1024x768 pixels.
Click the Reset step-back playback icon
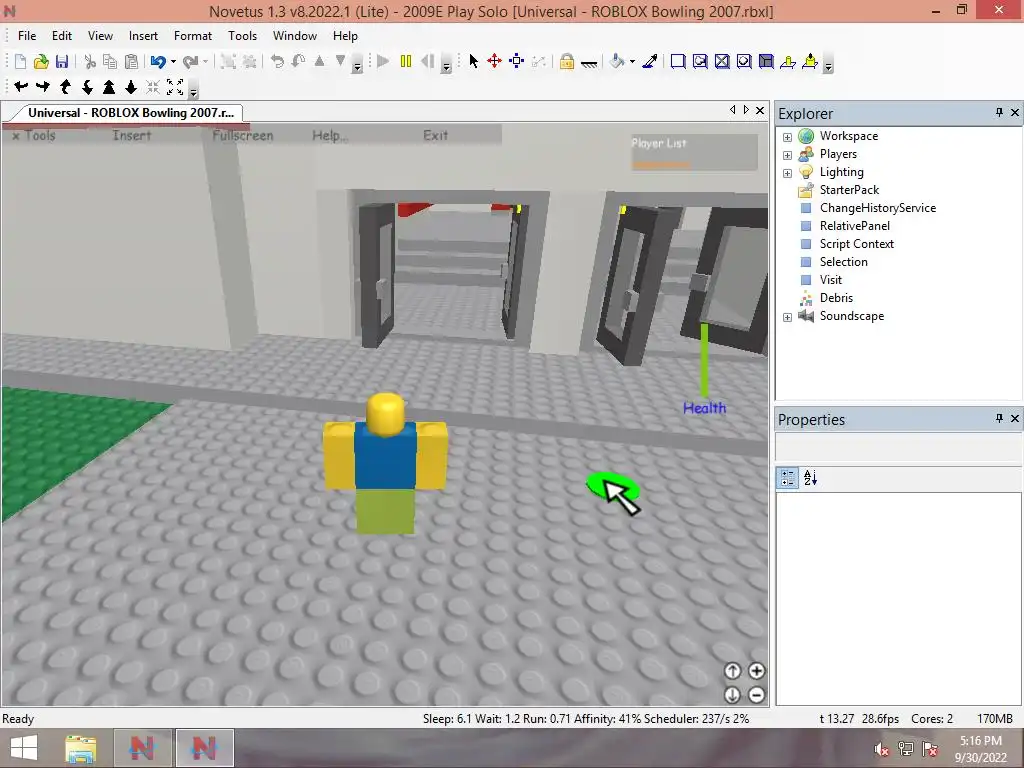[x=428, y=61]
